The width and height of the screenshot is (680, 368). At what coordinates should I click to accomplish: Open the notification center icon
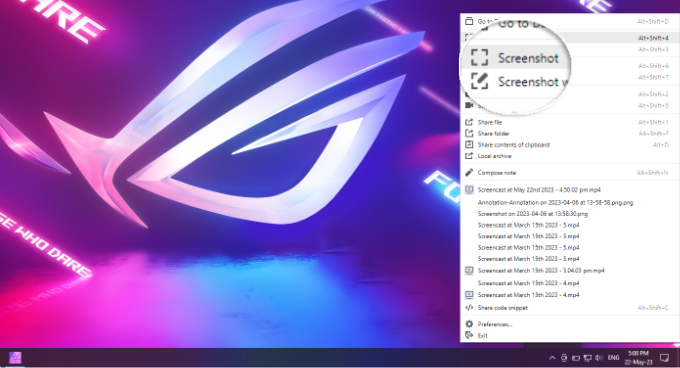[664, 358]
